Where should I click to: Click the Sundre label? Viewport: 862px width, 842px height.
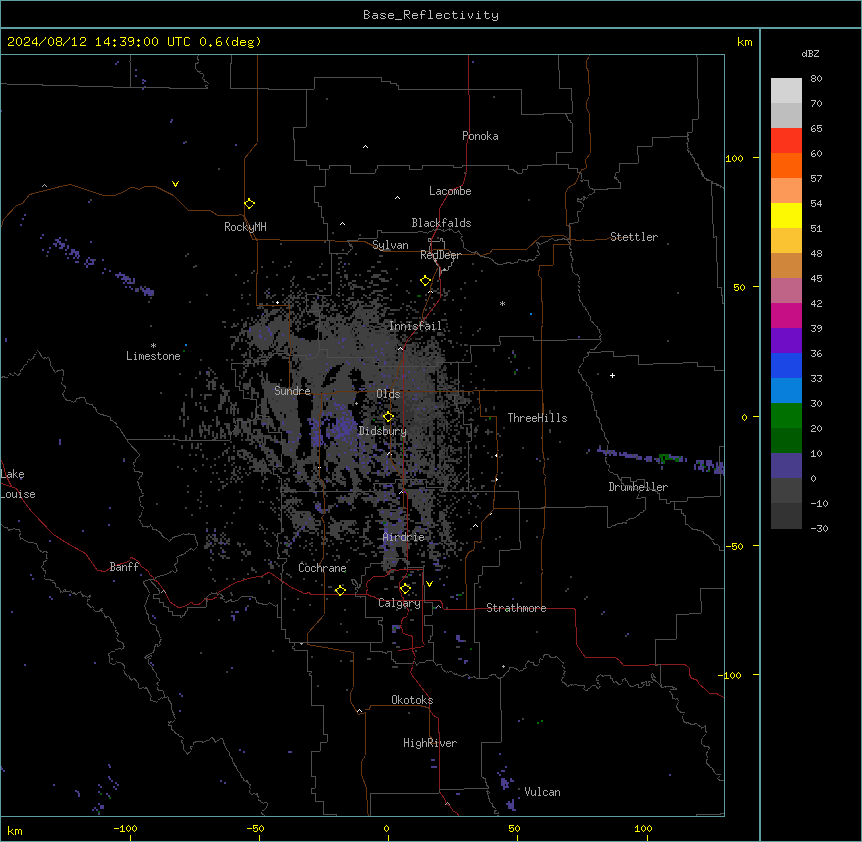tap(292, 391)
